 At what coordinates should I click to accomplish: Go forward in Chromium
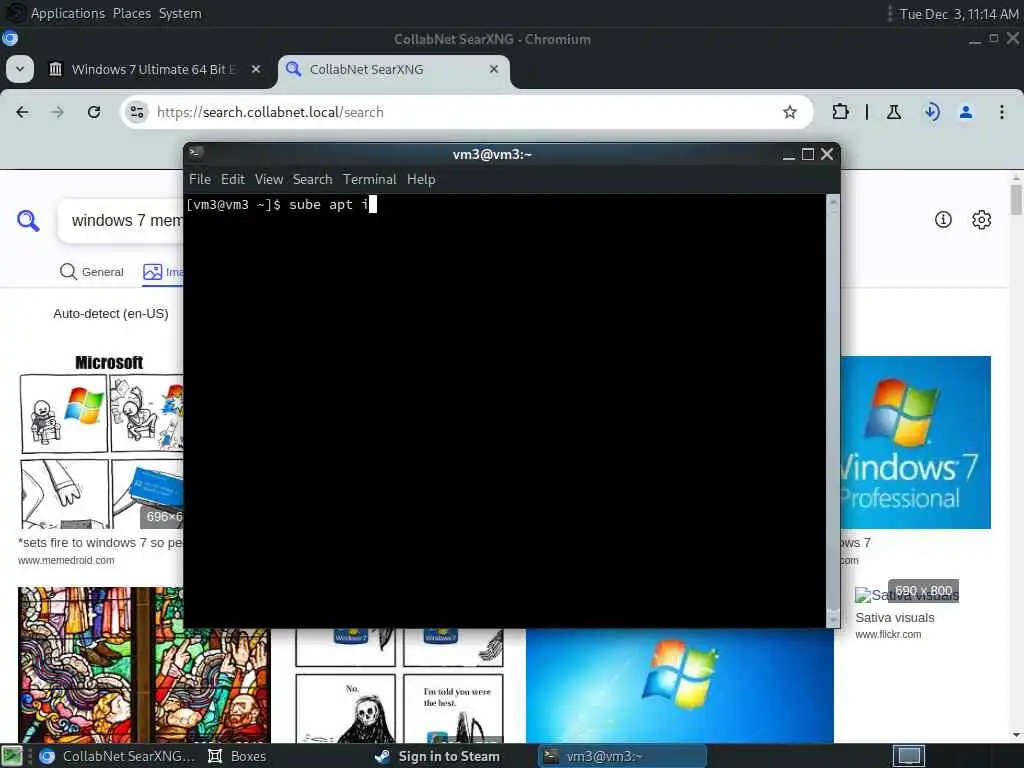coord(57,112)
